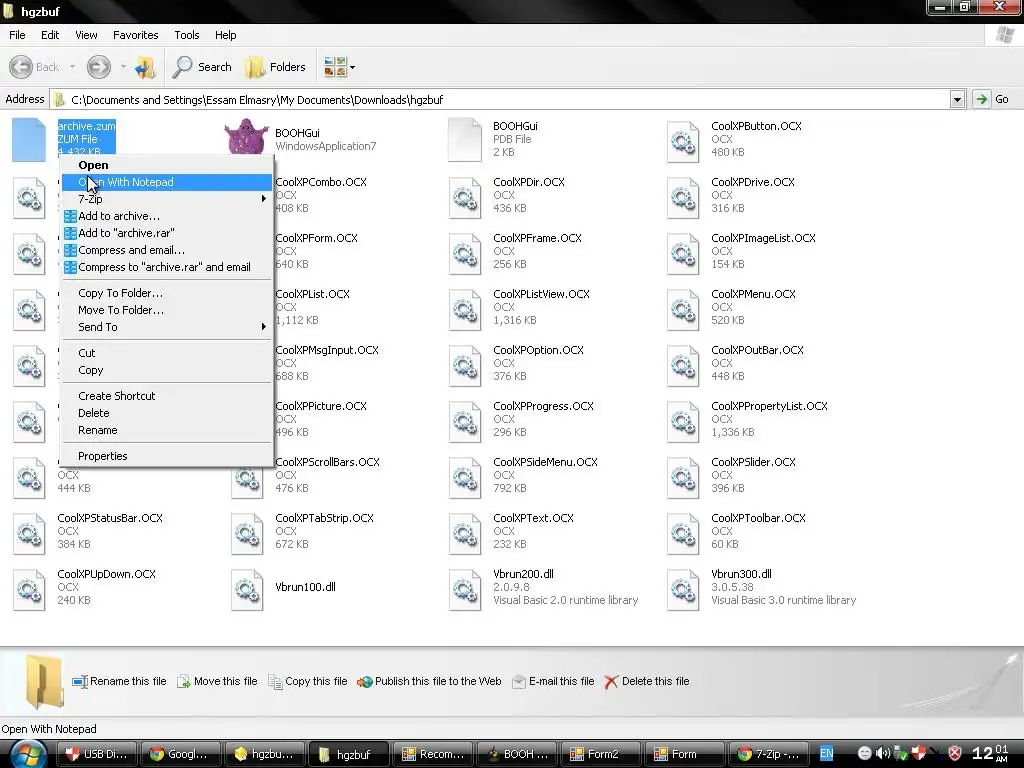Select Open With Notepad context entry
The height and width of the screenshot is (768, 1024).
click(167, 182)
